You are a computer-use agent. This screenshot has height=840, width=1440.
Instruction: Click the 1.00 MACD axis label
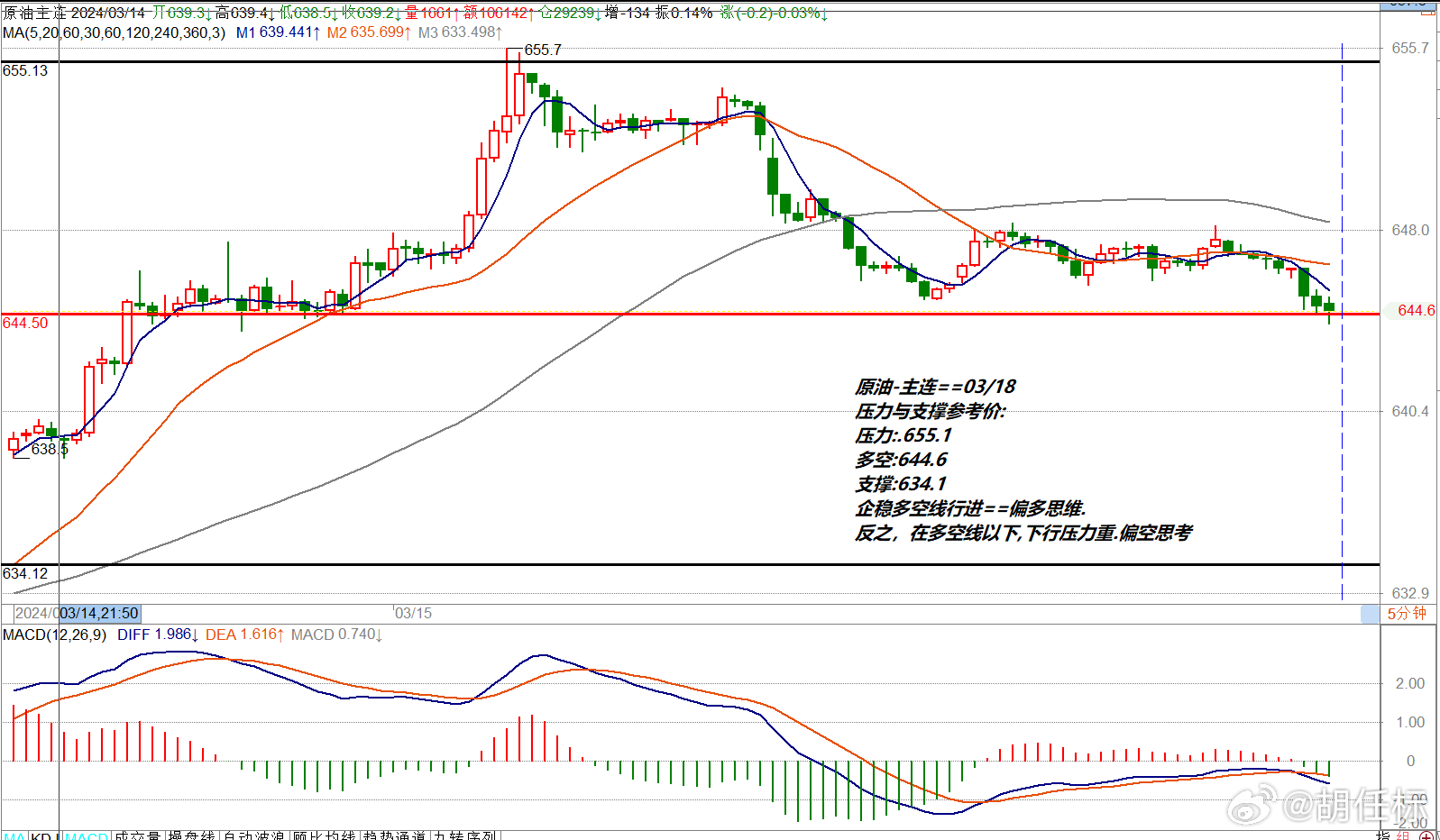tap(1410, 722)
